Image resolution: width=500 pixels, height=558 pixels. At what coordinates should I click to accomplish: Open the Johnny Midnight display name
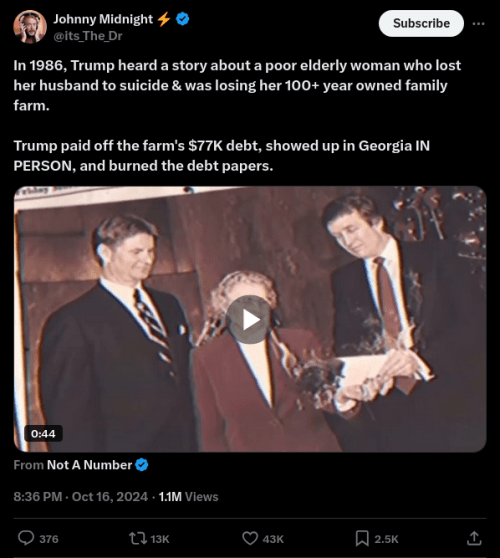[103, 19]
